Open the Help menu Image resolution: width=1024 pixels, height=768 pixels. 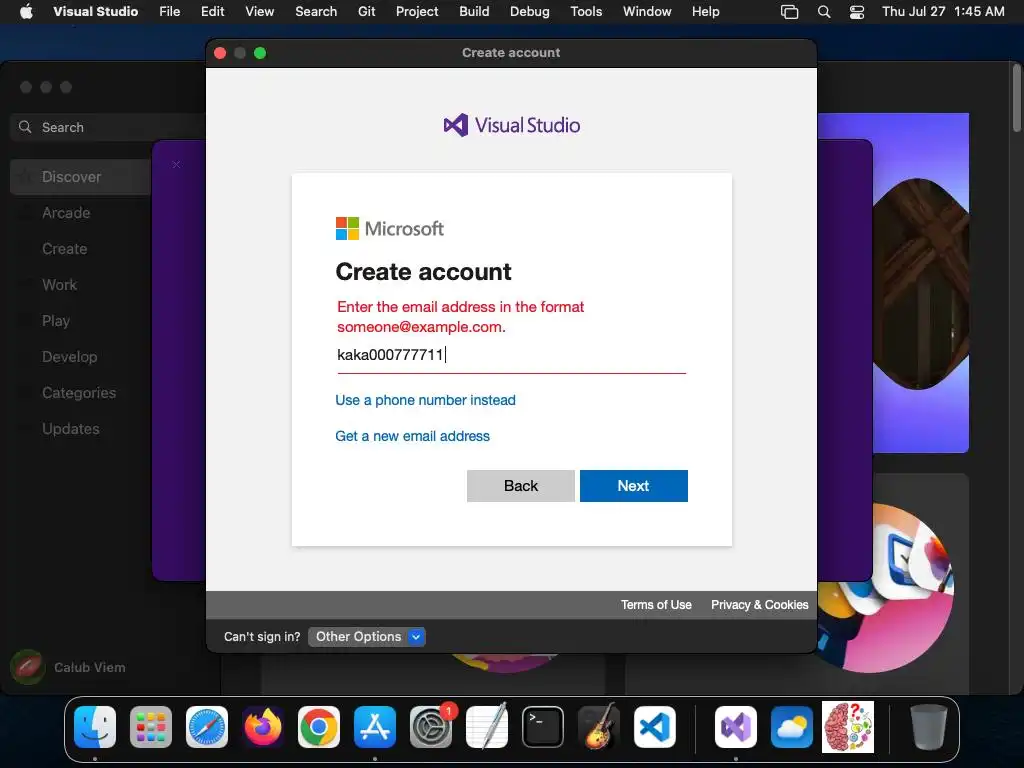click(x=705, y=12)
